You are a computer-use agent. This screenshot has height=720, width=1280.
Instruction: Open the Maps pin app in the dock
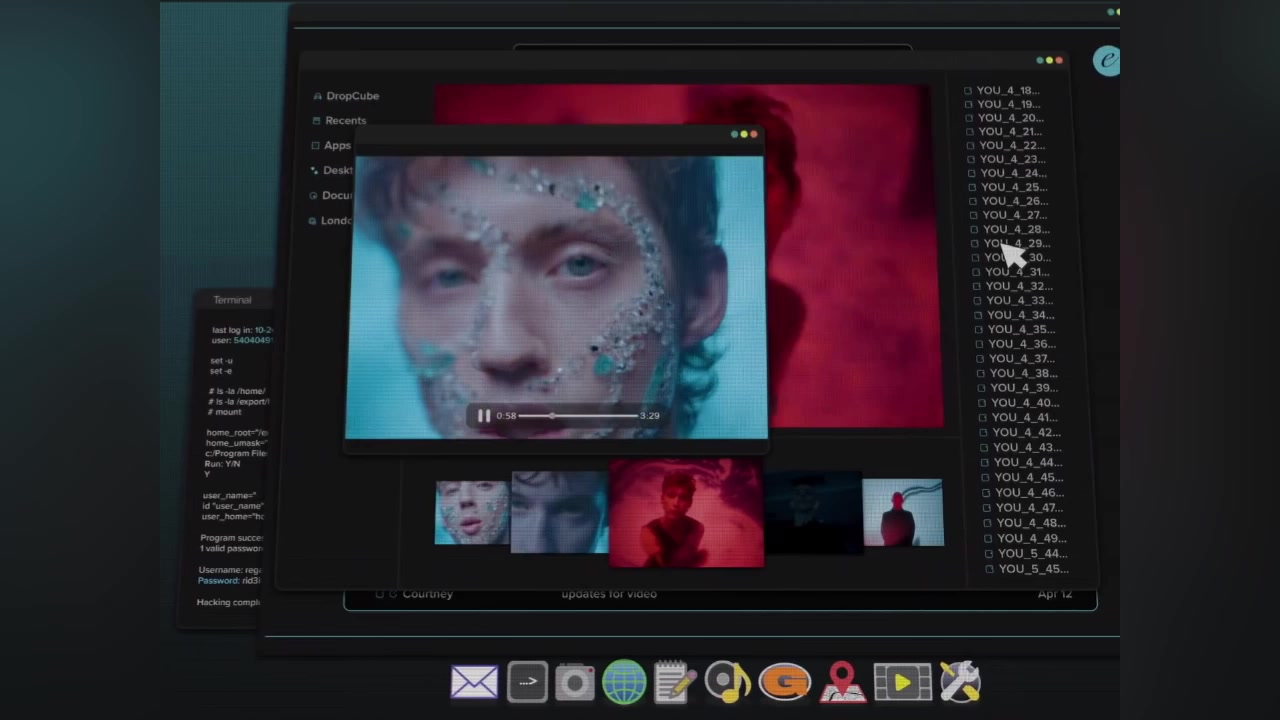click(x=842, y=683)
